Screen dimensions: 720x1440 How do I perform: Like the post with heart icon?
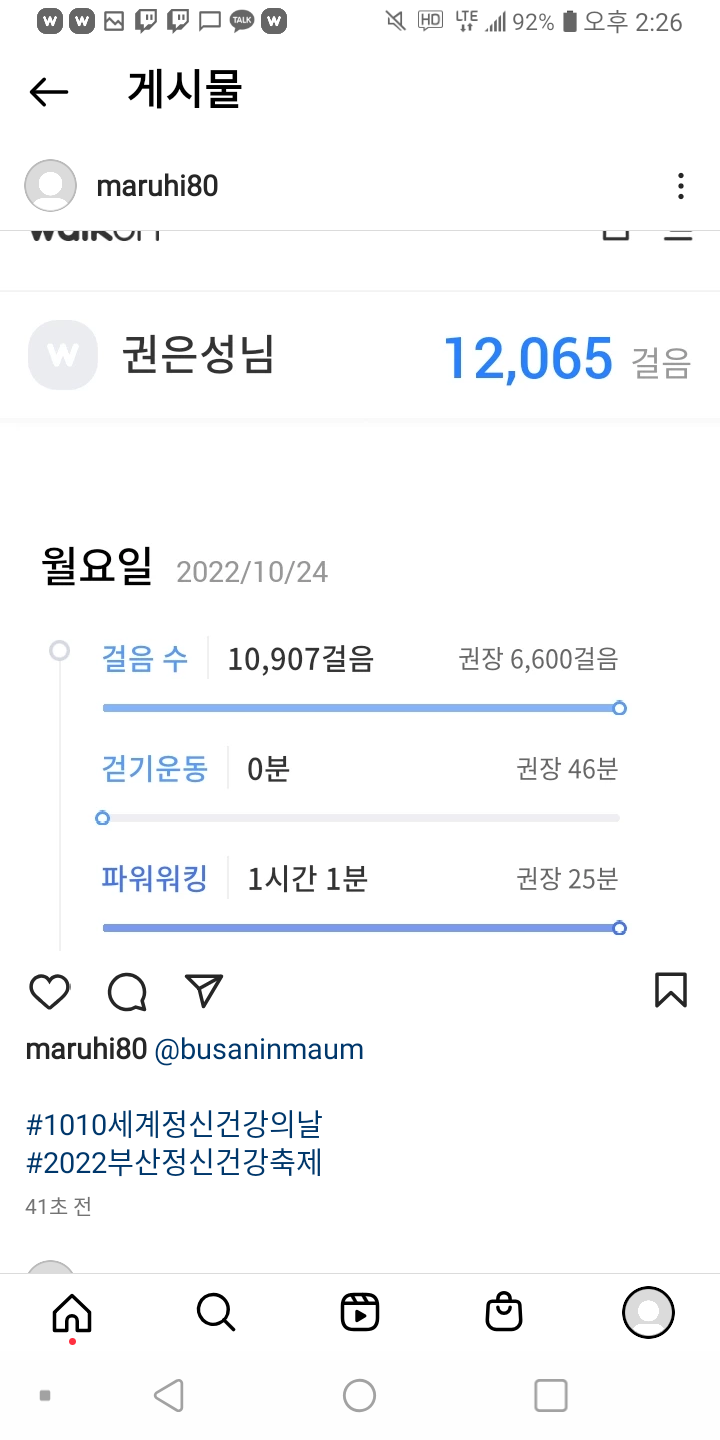click(49, 991)
